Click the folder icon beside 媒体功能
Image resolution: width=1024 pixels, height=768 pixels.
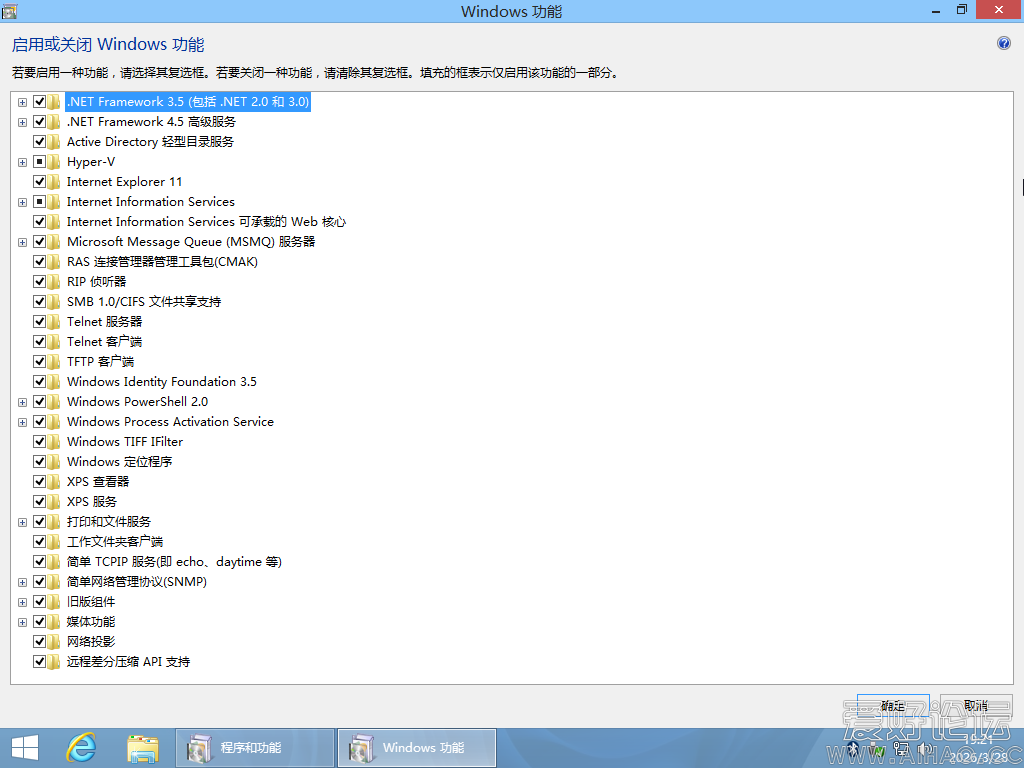pyautogui.click(x=54, y=622)
